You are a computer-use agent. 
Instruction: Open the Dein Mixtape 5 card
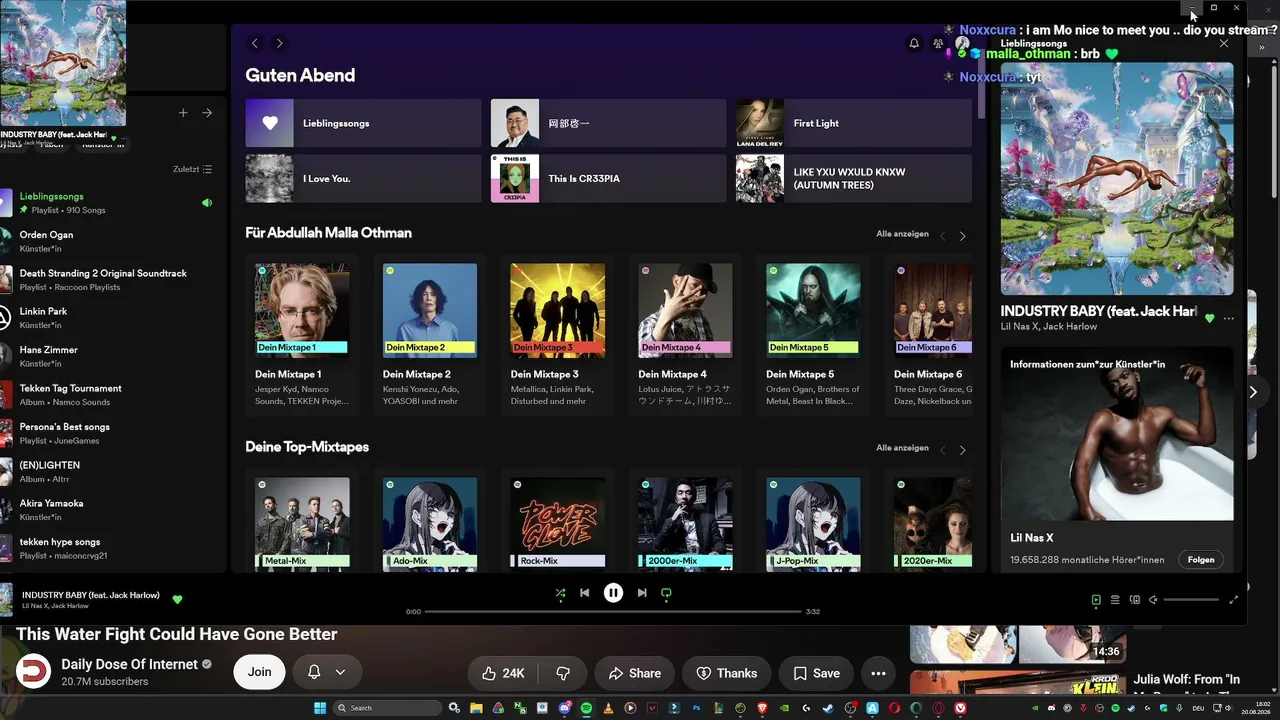(813, 335)
